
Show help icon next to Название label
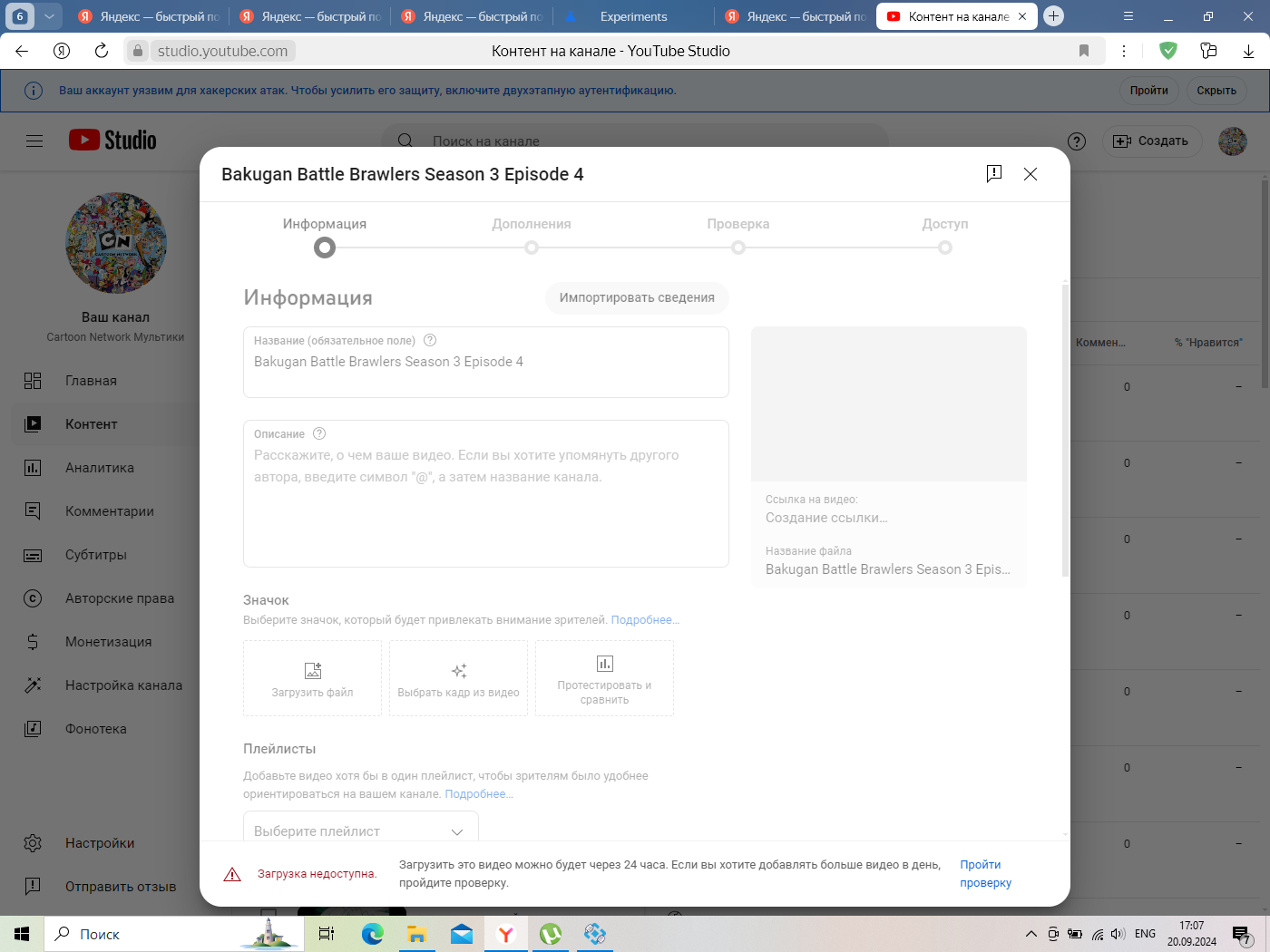pos(430,340)
